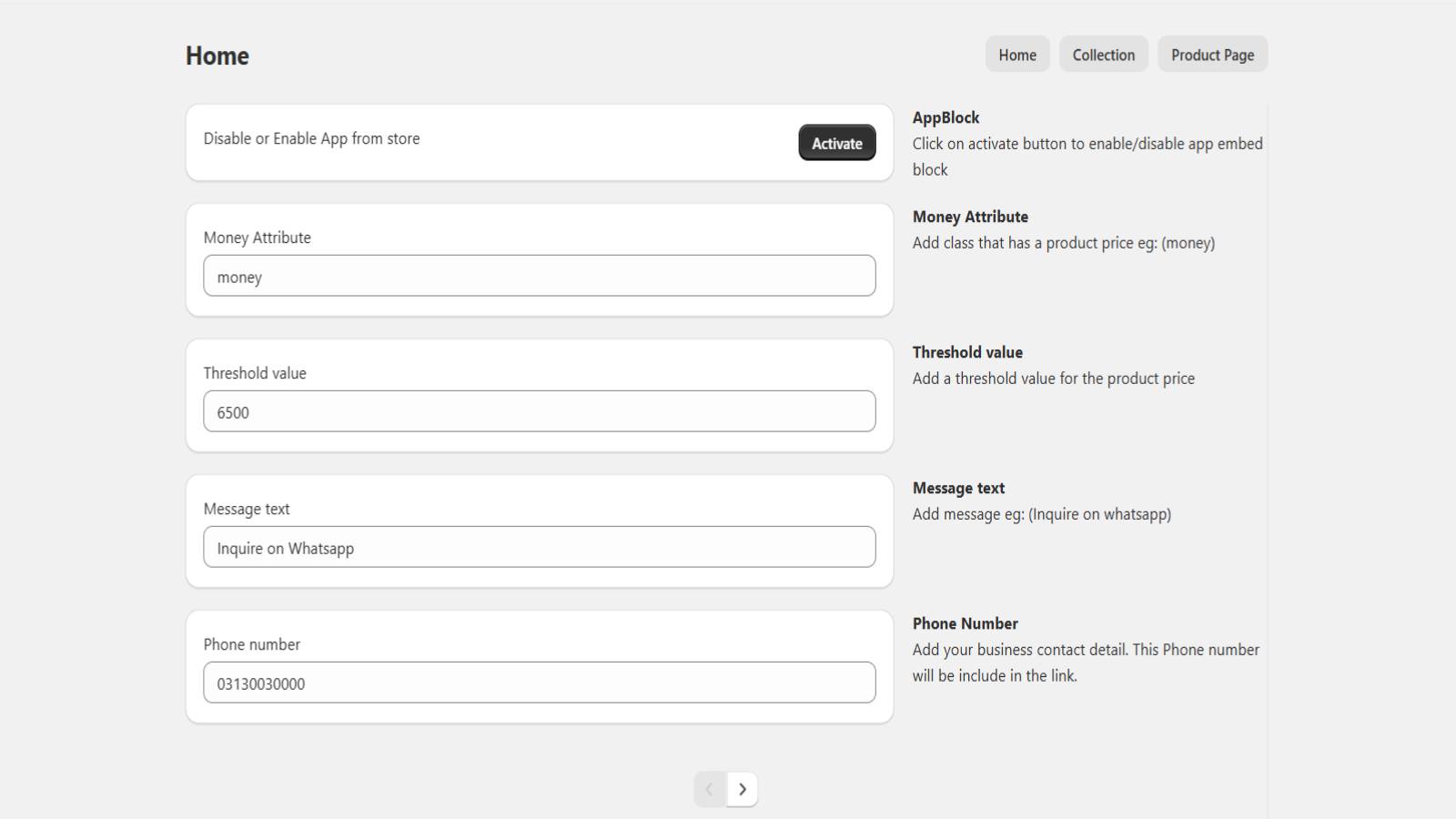Image resolution: width=1456 pixels, height=819 pixels.
Task: Select the Message text input field
Action: click(539, 547)
